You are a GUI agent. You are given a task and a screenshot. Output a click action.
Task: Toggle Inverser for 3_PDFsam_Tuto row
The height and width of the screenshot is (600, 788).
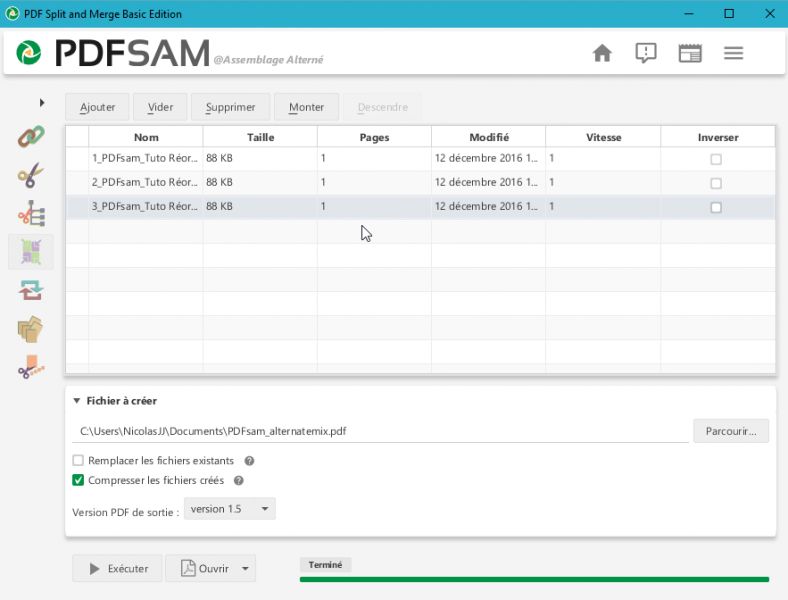pos(716,208)
